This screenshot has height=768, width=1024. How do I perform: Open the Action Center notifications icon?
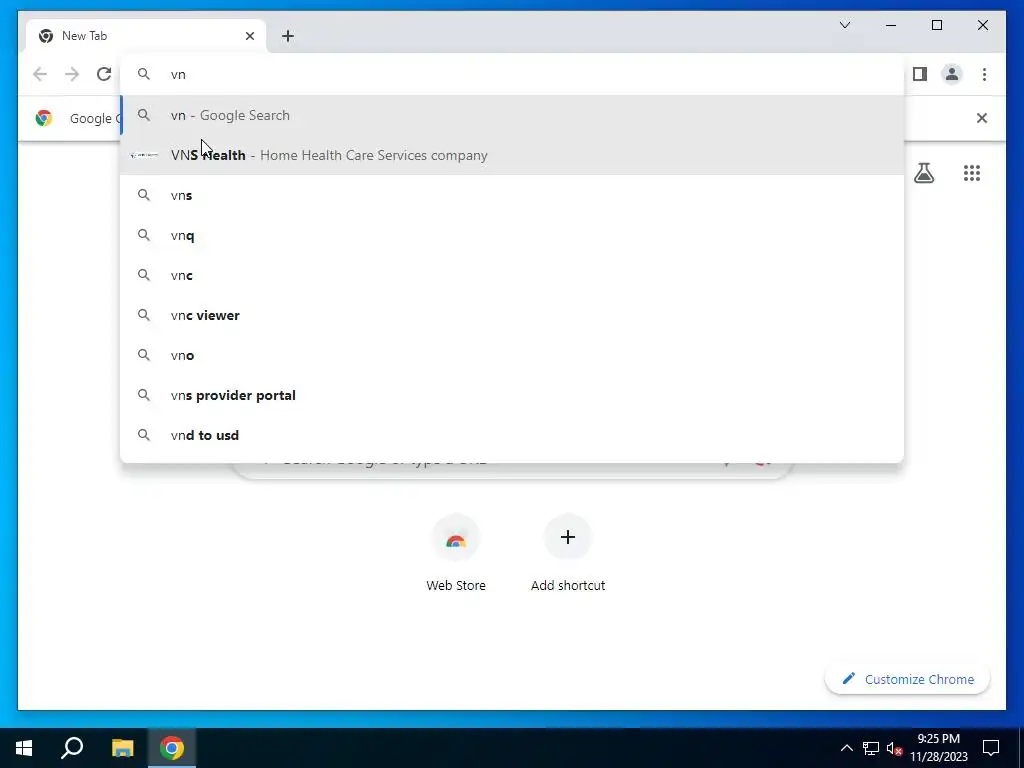(991, 748)
